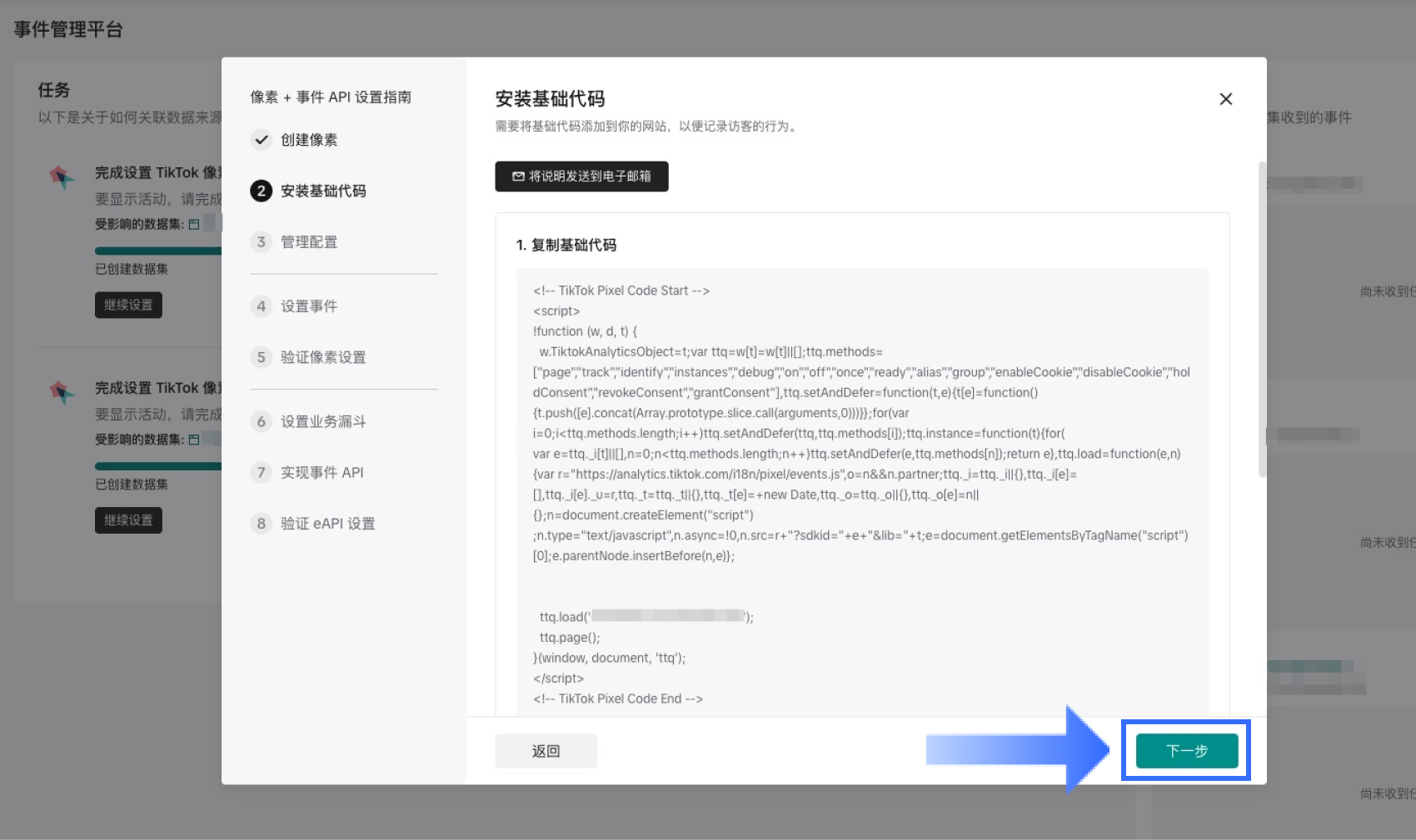Screen dimensions: 1416x840
Task: Click the ttq.page(); code line
Action: 570,638
